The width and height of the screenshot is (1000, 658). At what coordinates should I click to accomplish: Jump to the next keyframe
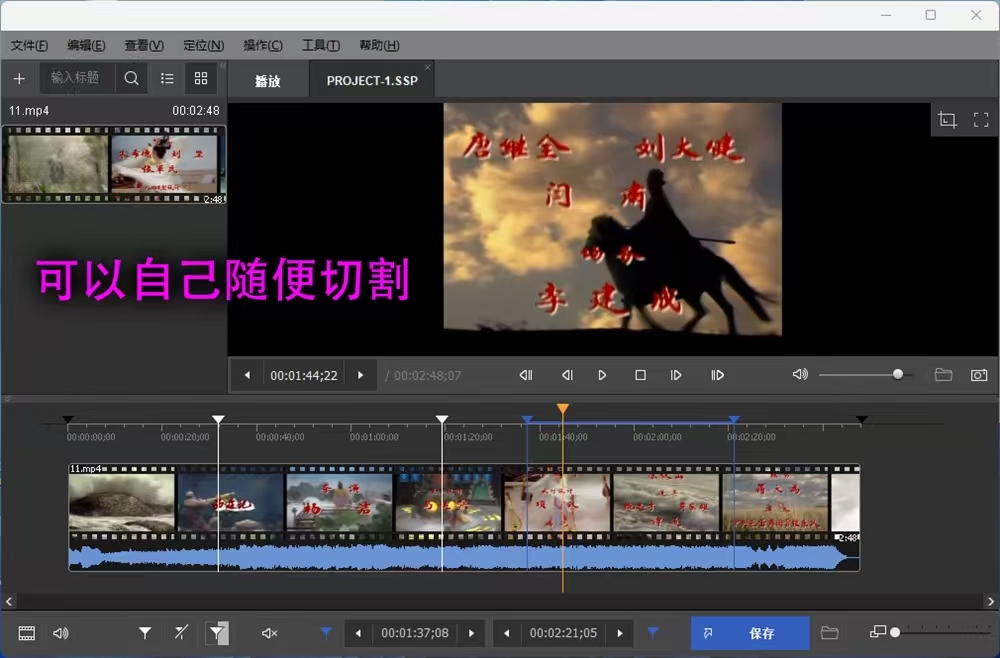717,376
